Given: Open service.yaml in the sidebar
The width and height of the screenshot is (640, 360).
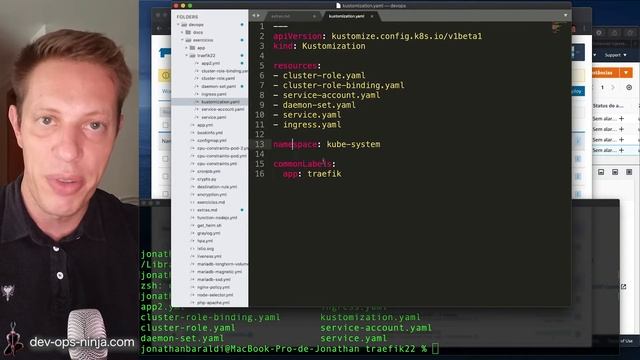Looking at the screenshot, I should point(213,117).
